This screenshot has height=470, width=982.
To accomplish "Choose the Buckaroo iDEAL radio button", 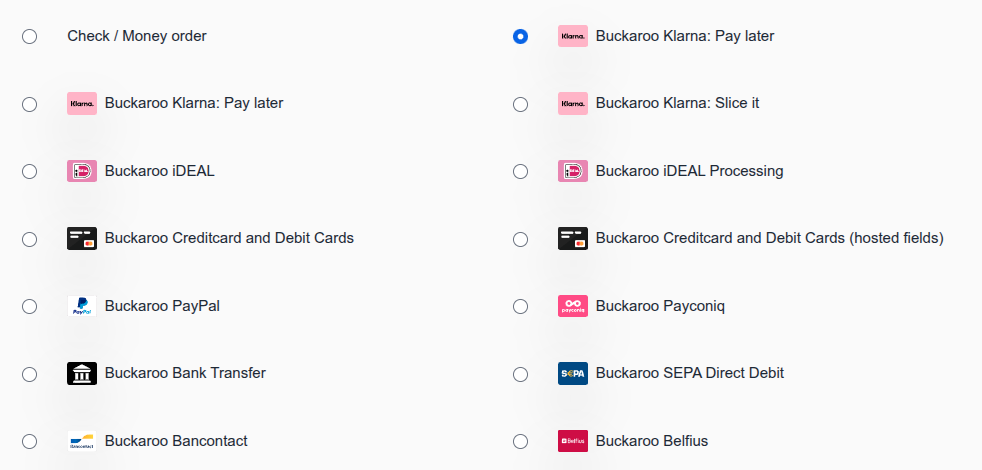I will [x=29, y=171].
